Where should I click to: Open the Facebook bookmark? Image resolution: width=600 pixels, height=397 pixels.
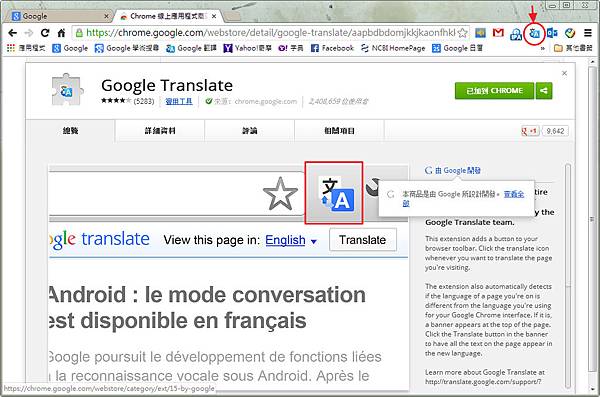332,48
